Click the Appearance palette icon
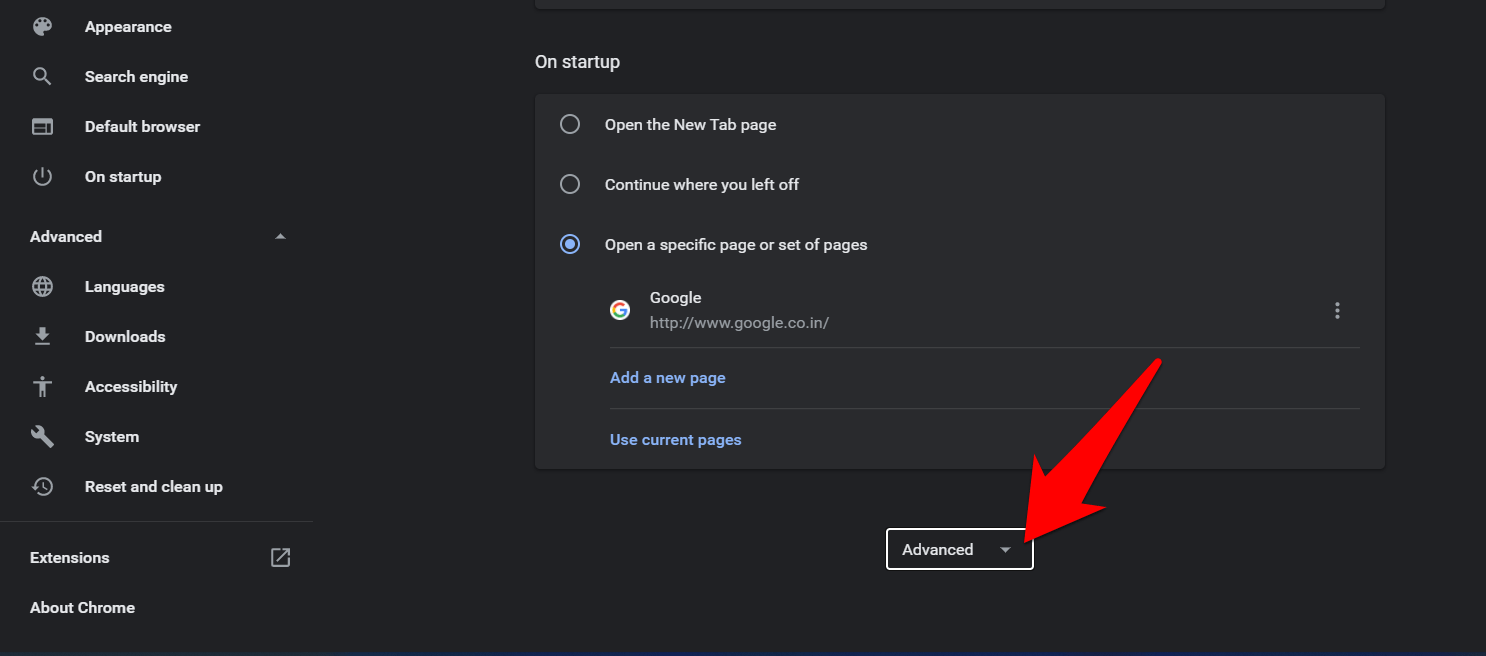 tap(42, 27)
